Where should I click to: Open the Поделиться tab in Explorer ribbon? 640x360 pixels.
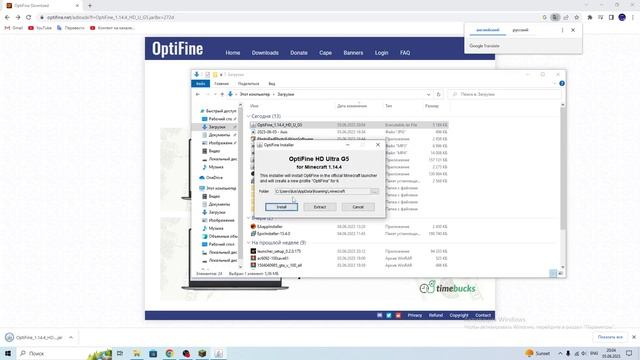click(248, 84)
